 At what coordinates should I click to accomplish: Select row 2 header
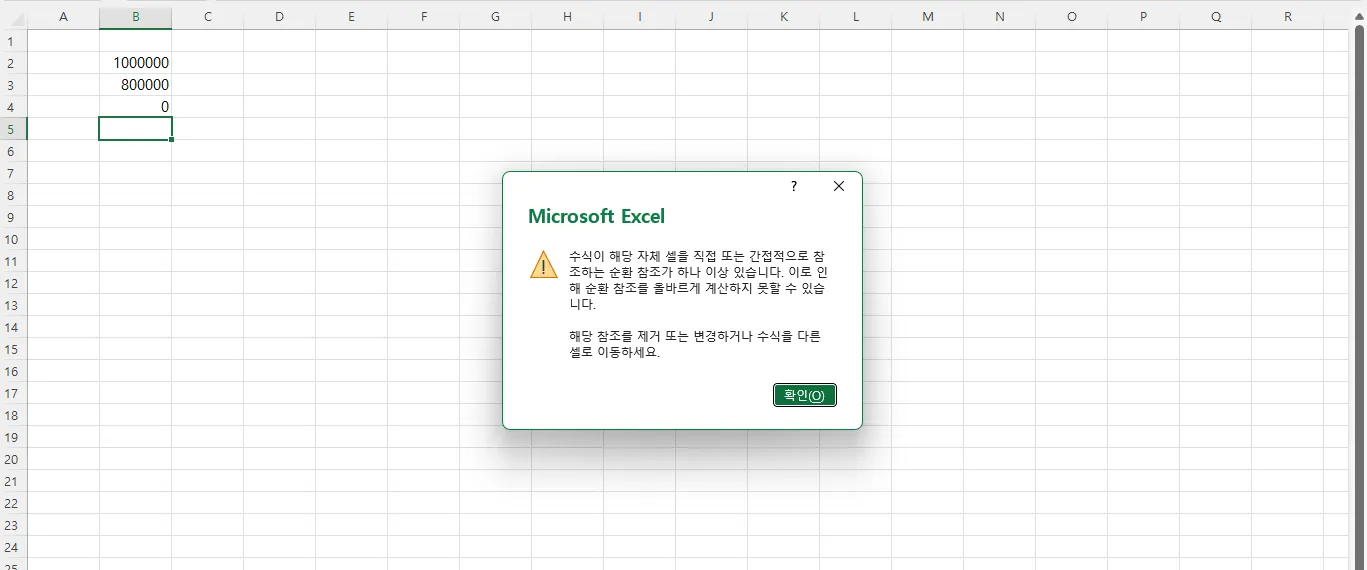point(13,63)
